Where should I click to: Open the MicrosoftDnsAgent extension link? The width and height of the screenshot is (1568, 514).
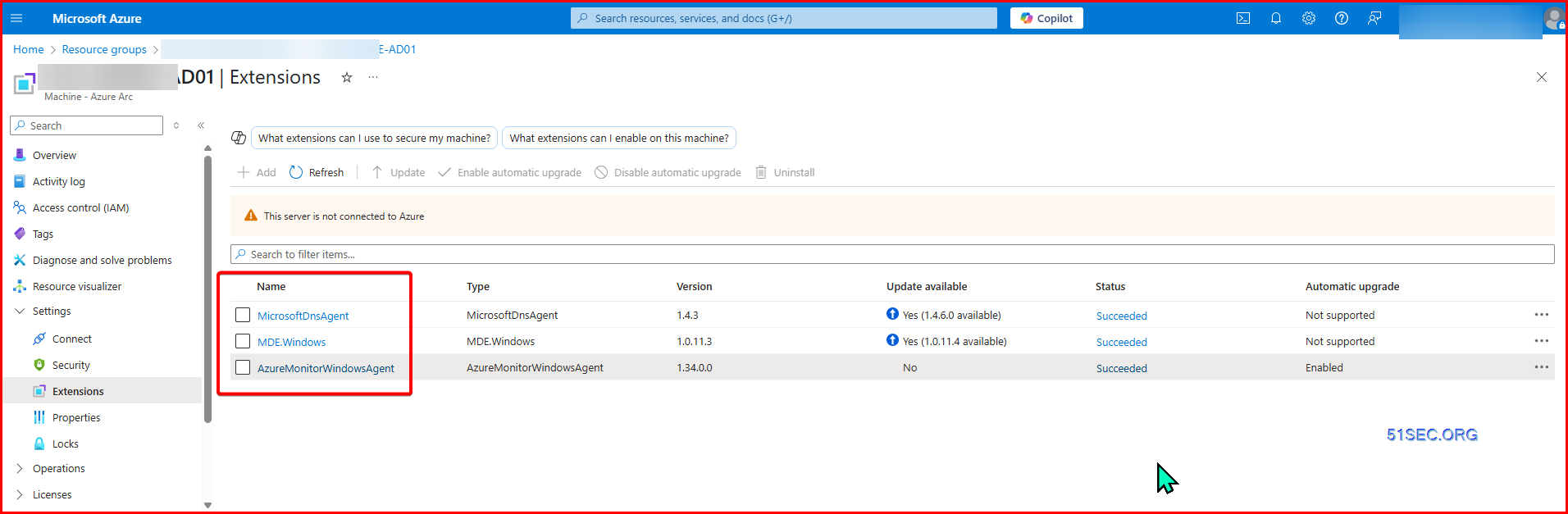[x=303, y=316]
